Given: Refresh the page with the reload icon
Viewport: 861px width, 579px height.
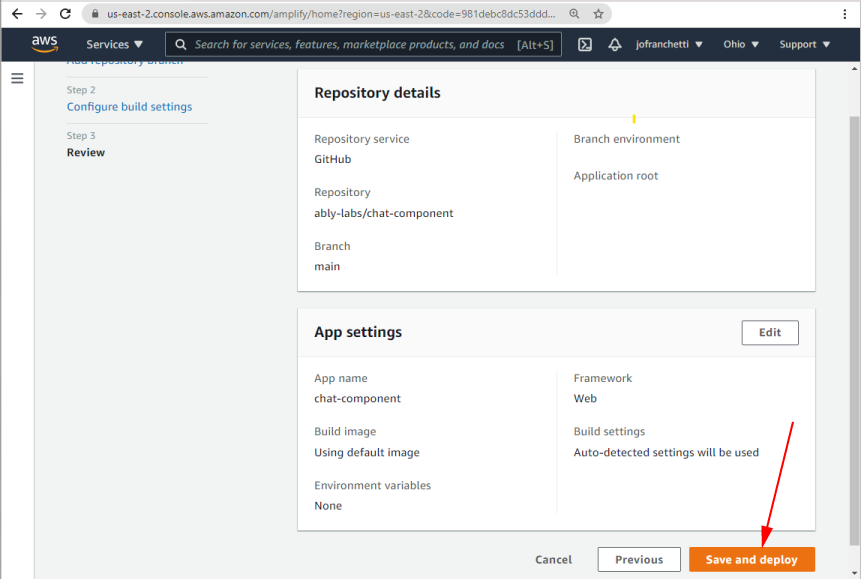Looking at the screenshot, I should (x=65, y=14).
